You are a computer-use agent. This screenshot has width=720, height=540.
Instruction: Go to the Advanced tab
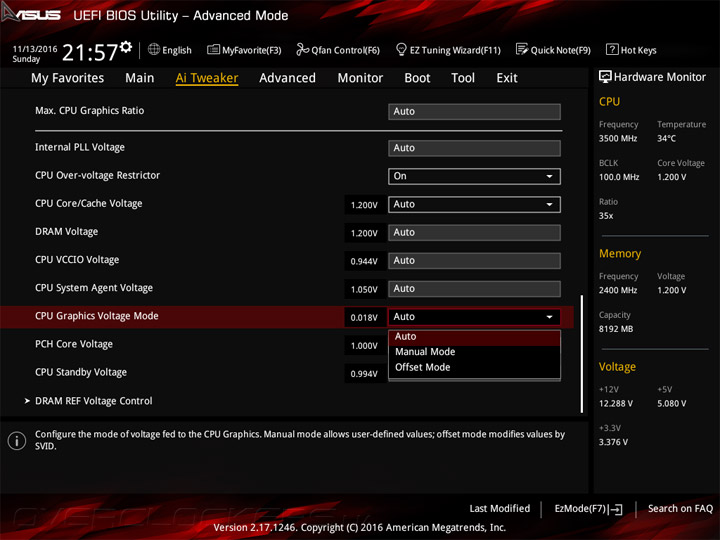pyautogui.click(x=287, y=78)
